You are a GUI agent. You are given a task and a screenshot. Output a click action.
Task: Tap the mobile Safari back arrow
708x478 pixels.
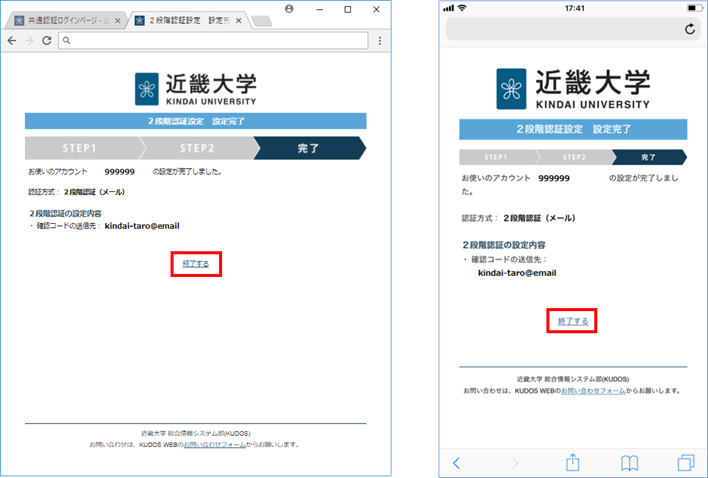coord(457,462)
